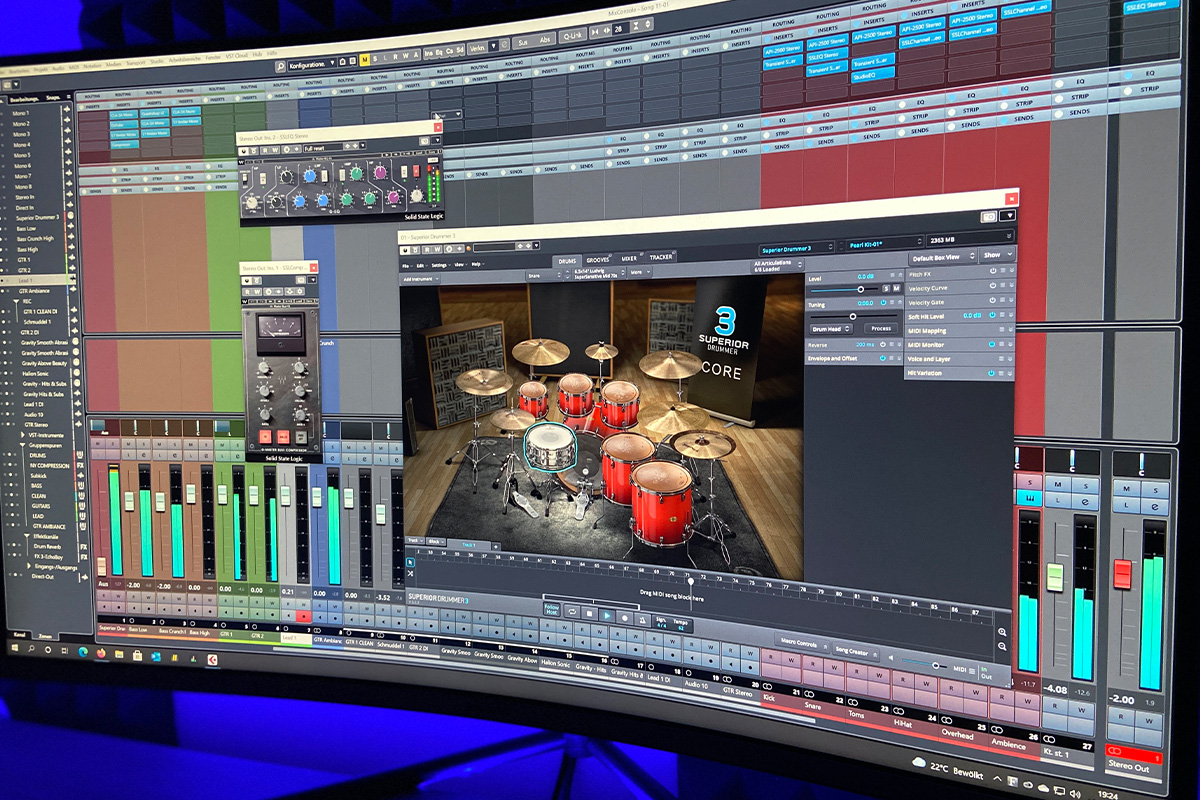Screen dimensions: 1200x800
Task: Open MIDI Mapping panel menu icon
Action: coord(1002,330)
